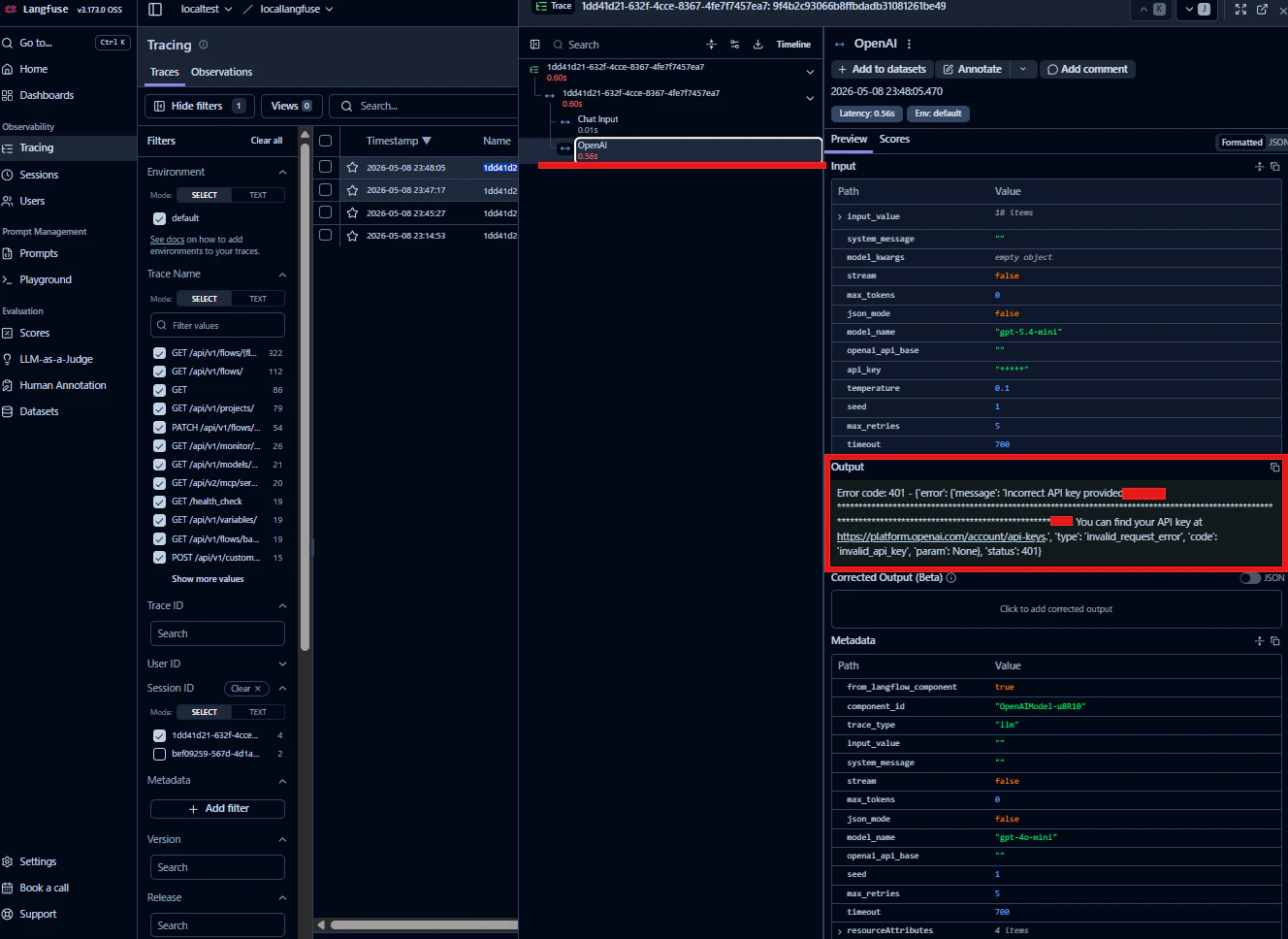The height and width of the screenshot is (939, 1288).
Task: Open the Annotate dropdown arrow
Action: coord(1022,69)
